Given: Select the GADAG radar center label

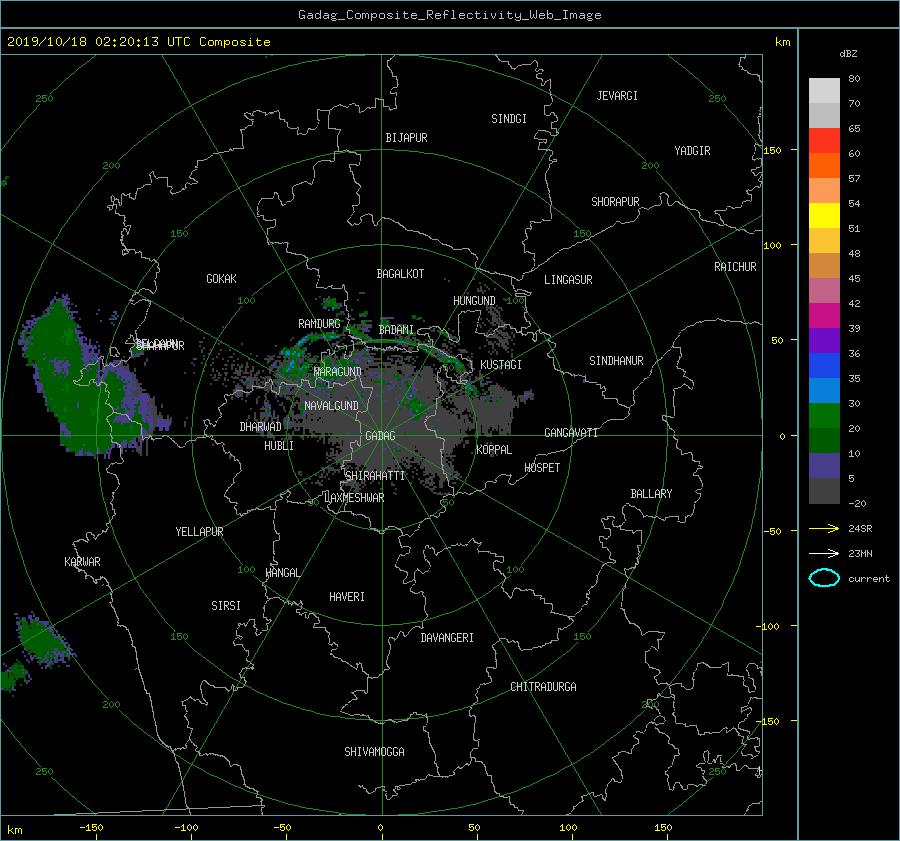Looking at the screenshot, I should [x=380, y=436].
